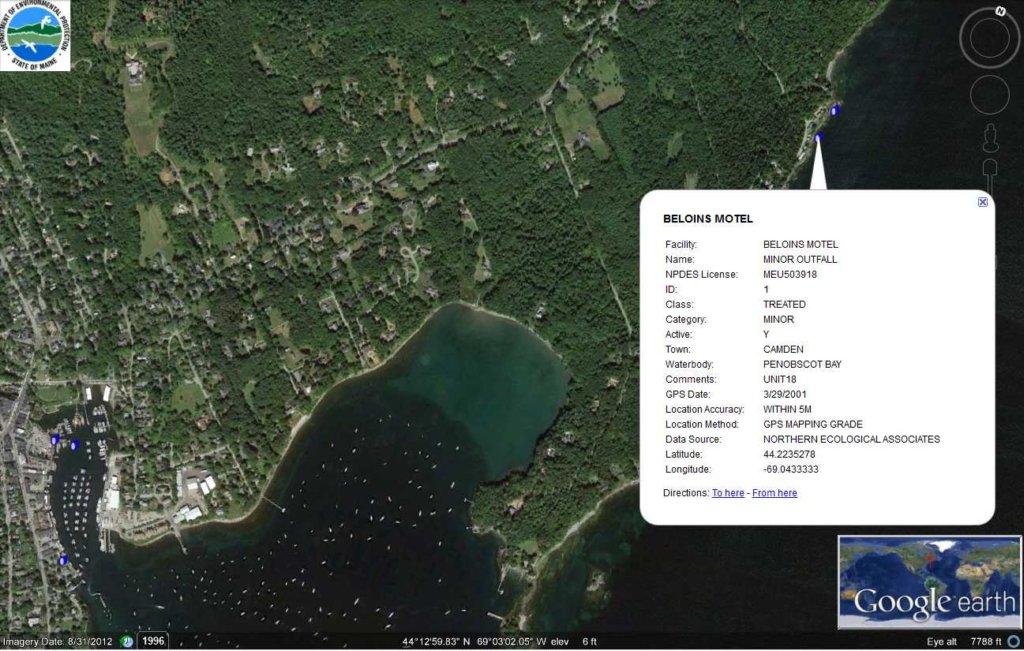Click the streaming status circle beside the eye altitude
1024x651 pixels.
(x=1014, y=641)
